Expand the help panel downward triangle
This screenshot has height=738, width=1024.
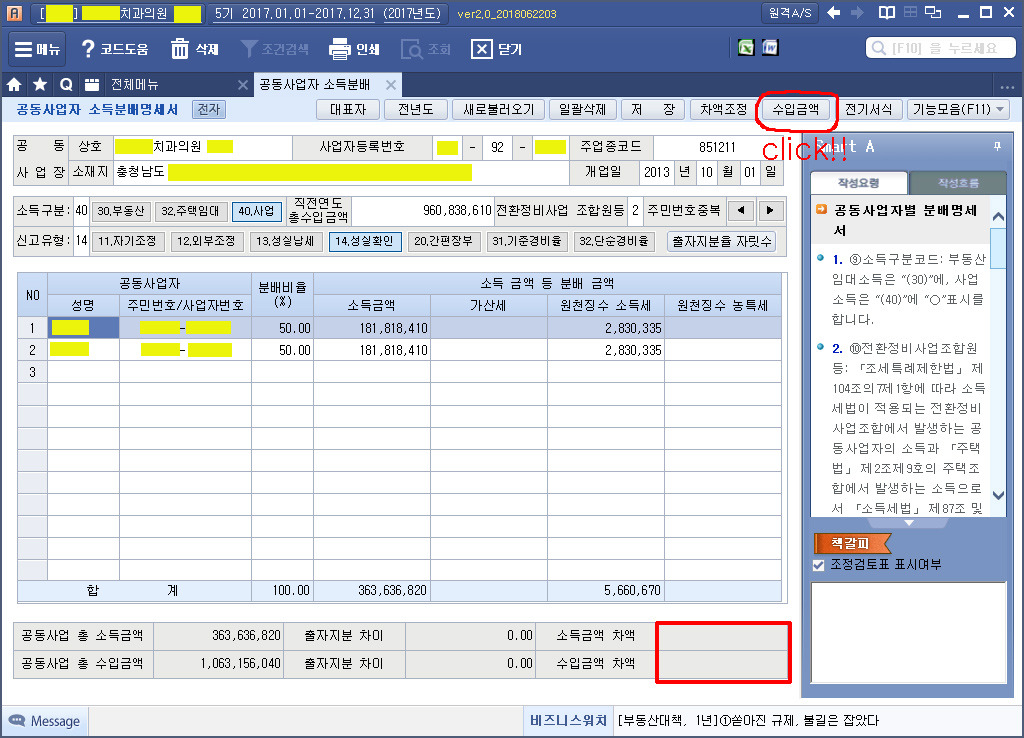908,523
